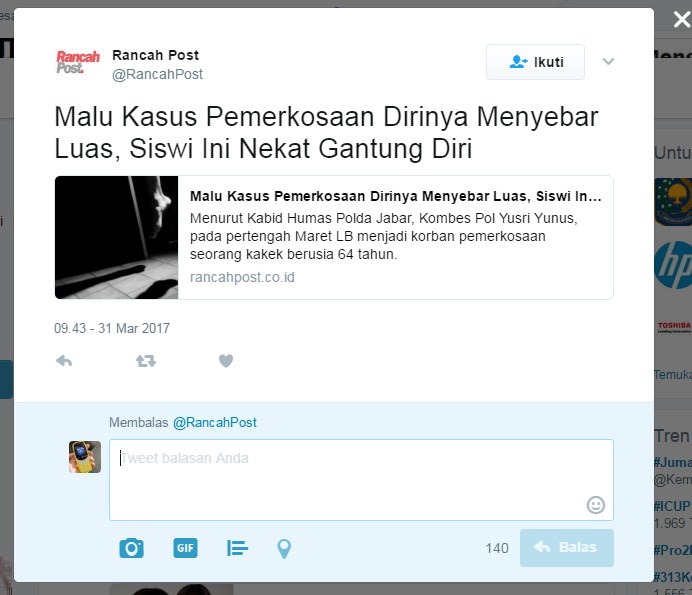Expand the tweet options chevron menu
692x595 pixels.
(608, 61)
